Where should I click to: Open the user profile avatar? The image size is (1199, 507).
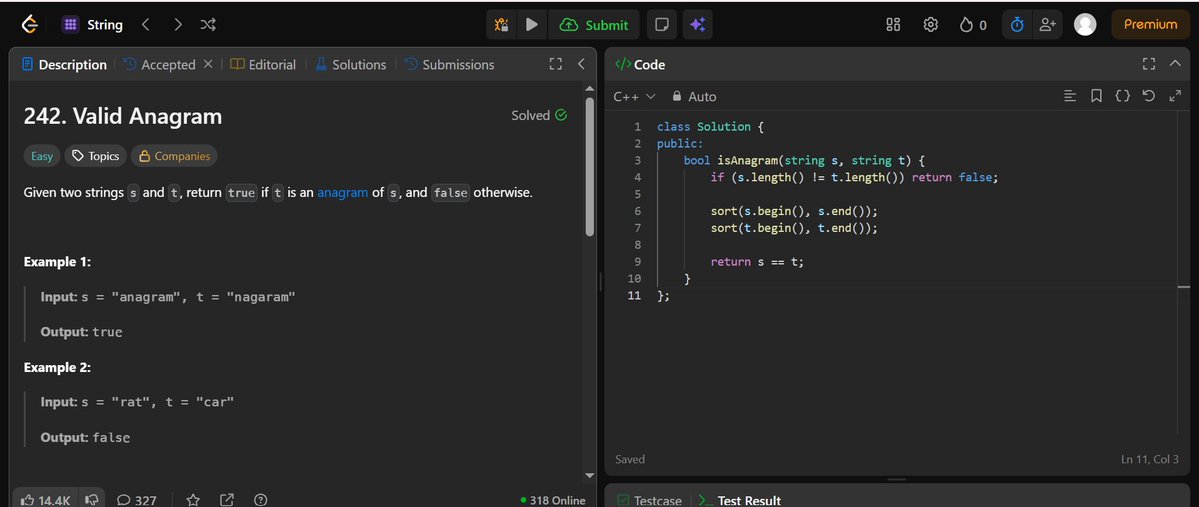coord(1085,24)
